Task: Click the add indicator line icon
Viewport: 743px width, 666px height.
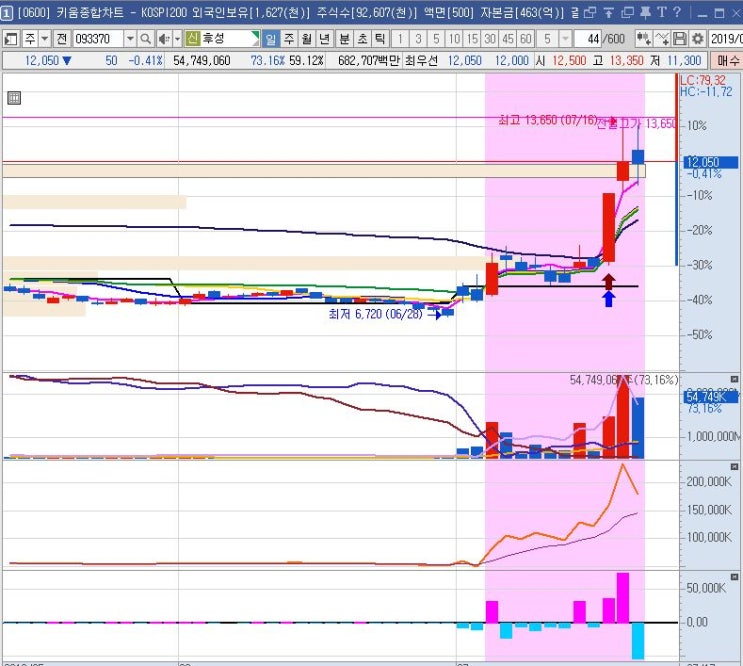Action: coord(662,39)
